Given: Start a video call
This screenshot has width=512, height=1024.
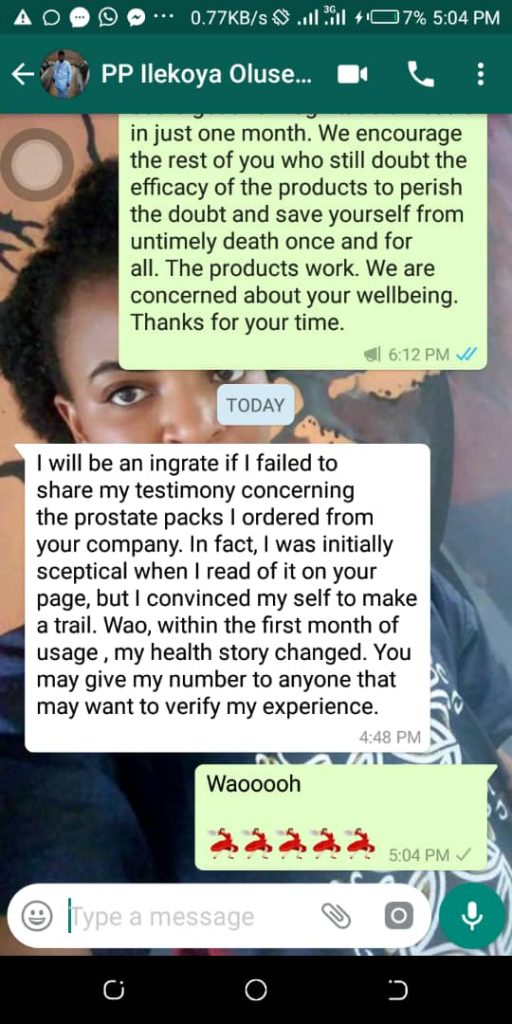Looking at the screenshot, I should 352,75.
